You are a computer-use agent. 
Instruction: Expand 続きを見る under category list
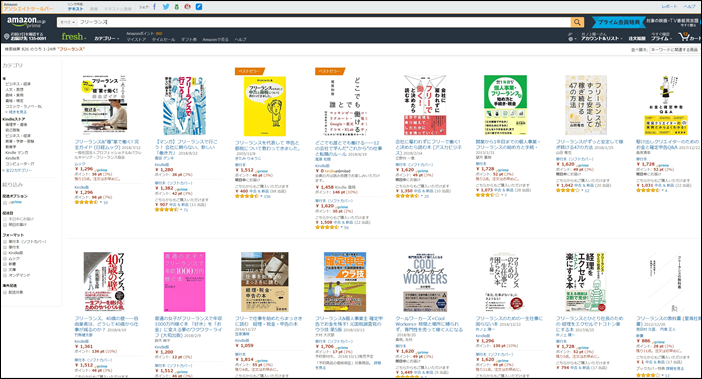(17, 112)
